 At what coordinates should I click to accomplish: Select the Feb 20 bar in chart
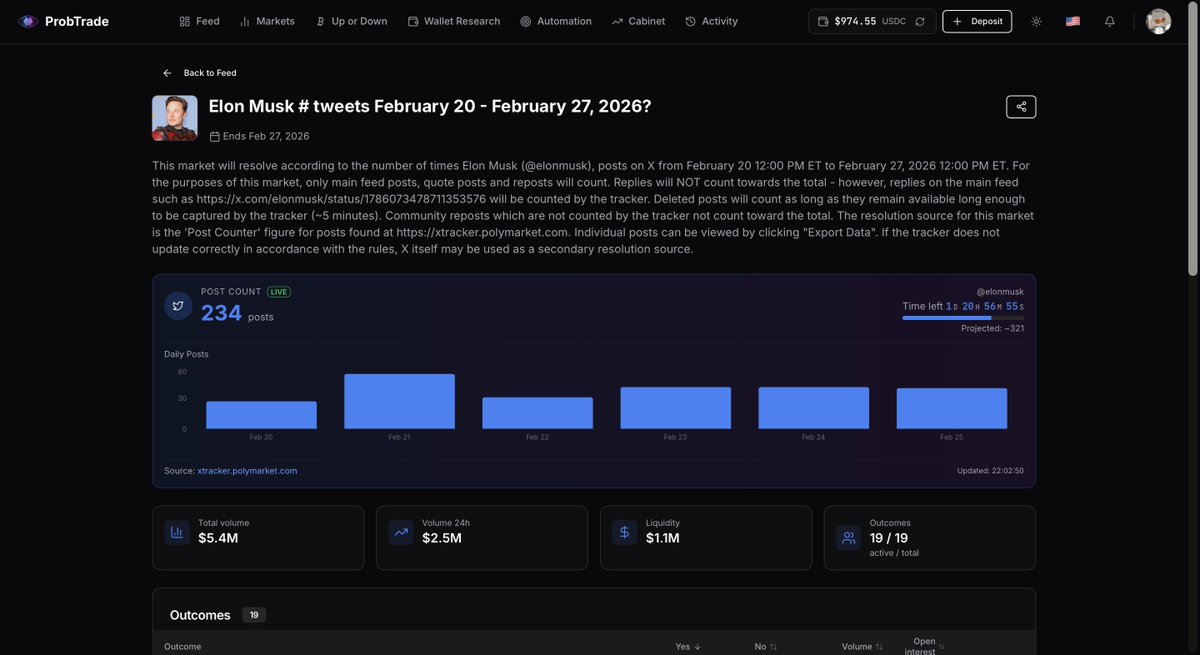[x=261, y=415]
